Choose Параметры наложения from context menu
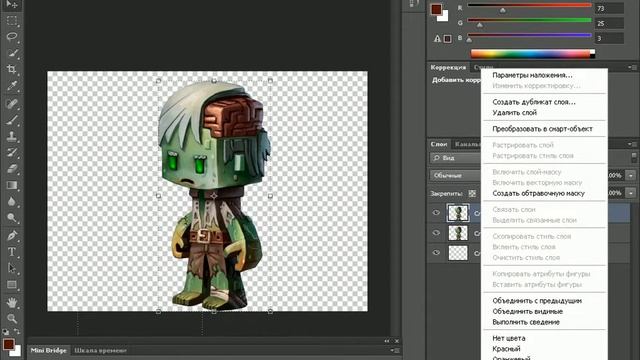This screenshot has width=640, height=360. coord(532,75)
